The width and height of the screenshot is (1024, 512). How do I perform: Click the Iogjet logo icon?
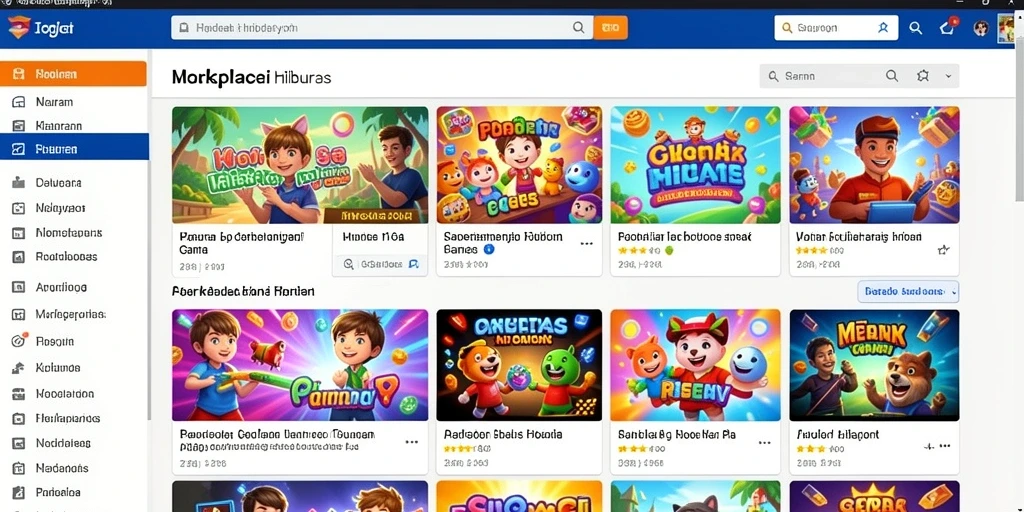(x=18, y=27)
